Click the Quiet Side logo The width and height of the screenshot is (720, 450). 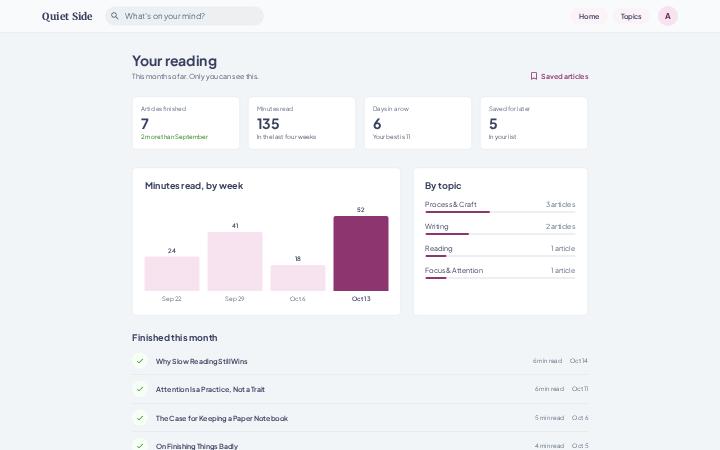click(x=67, y=16)
